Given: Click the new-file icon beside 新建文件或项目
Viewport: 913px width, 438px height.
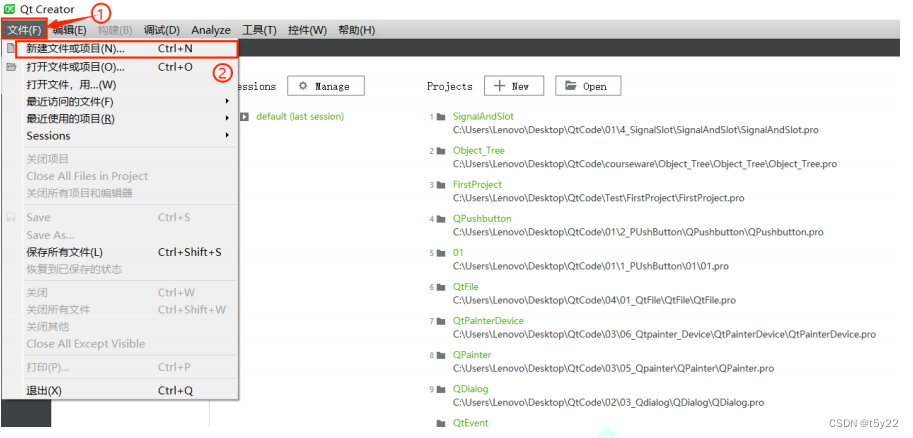Looking at the screenshot, I should click(x=10, y=49).
